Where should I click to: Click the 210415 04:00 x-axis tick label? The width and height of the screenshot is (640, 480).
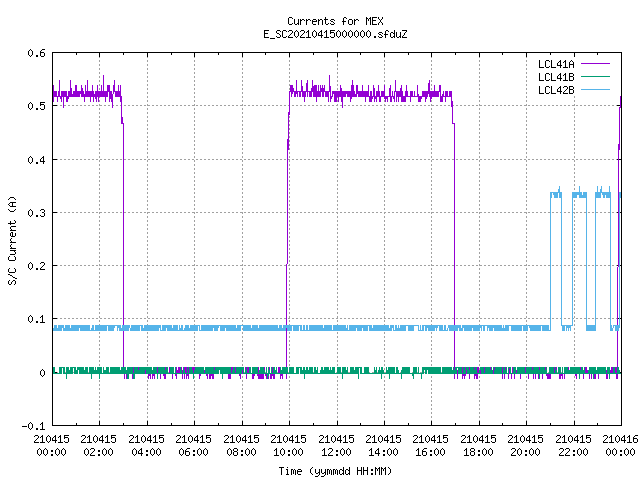point(146,446)
